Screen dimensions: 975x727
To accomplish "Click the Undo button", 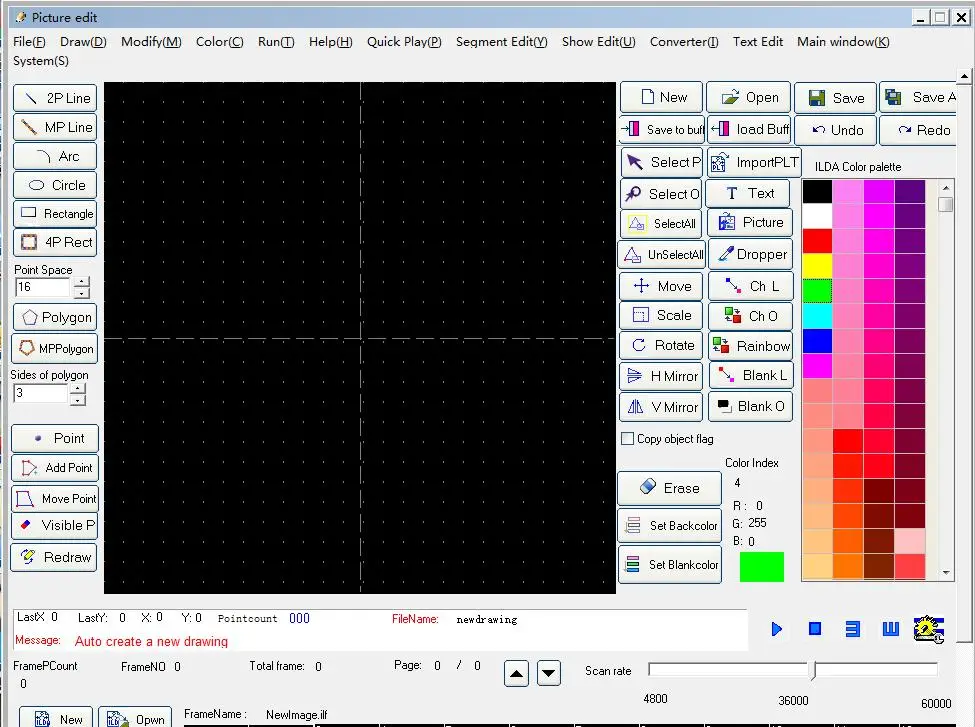I will [836, 130].
